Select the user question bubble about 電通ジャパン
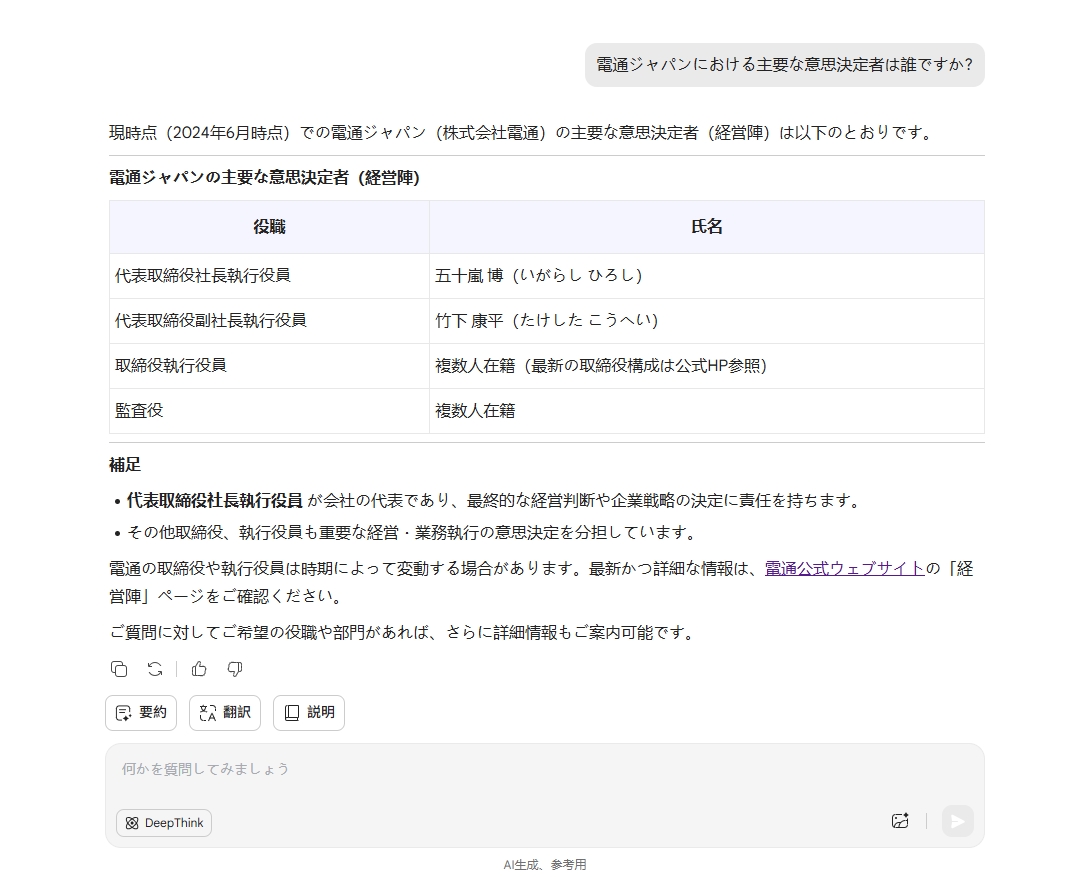The width and height of the screenshot is (1074, 877). (784, 65)
